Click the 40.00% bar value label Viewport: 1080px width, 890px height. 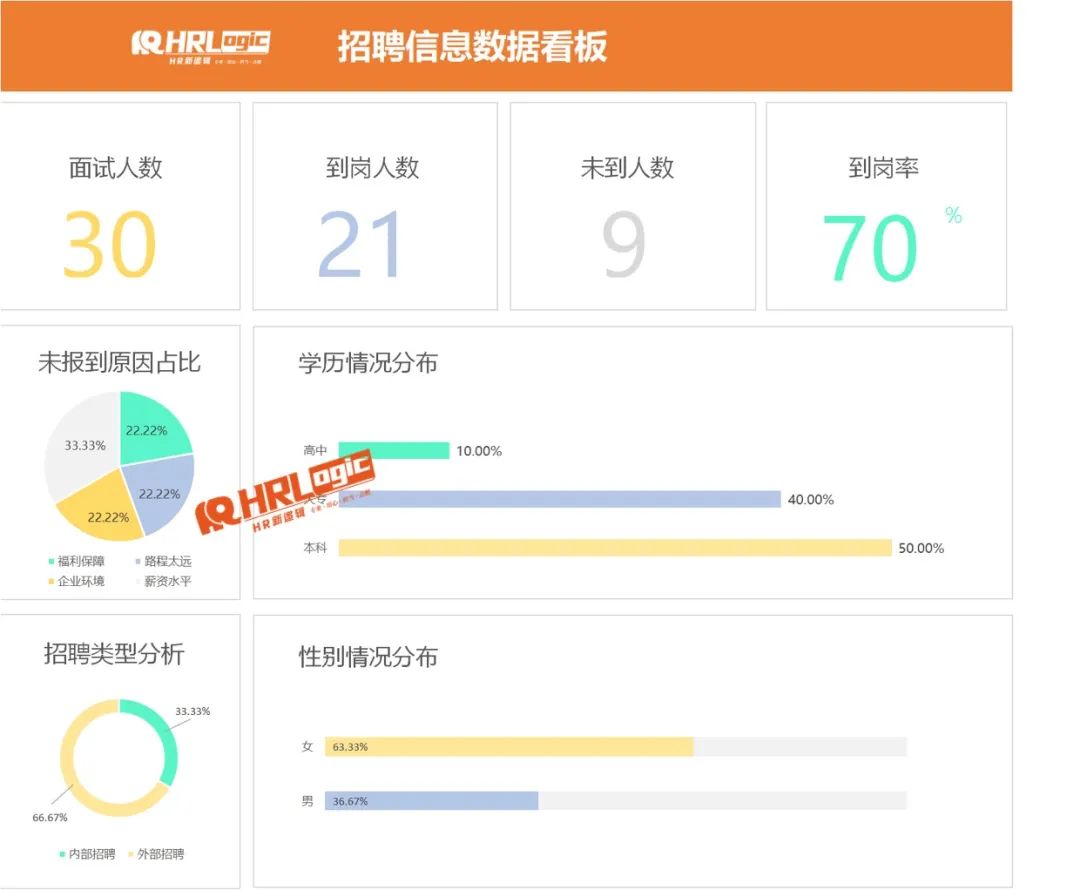[x=811, y=499]
